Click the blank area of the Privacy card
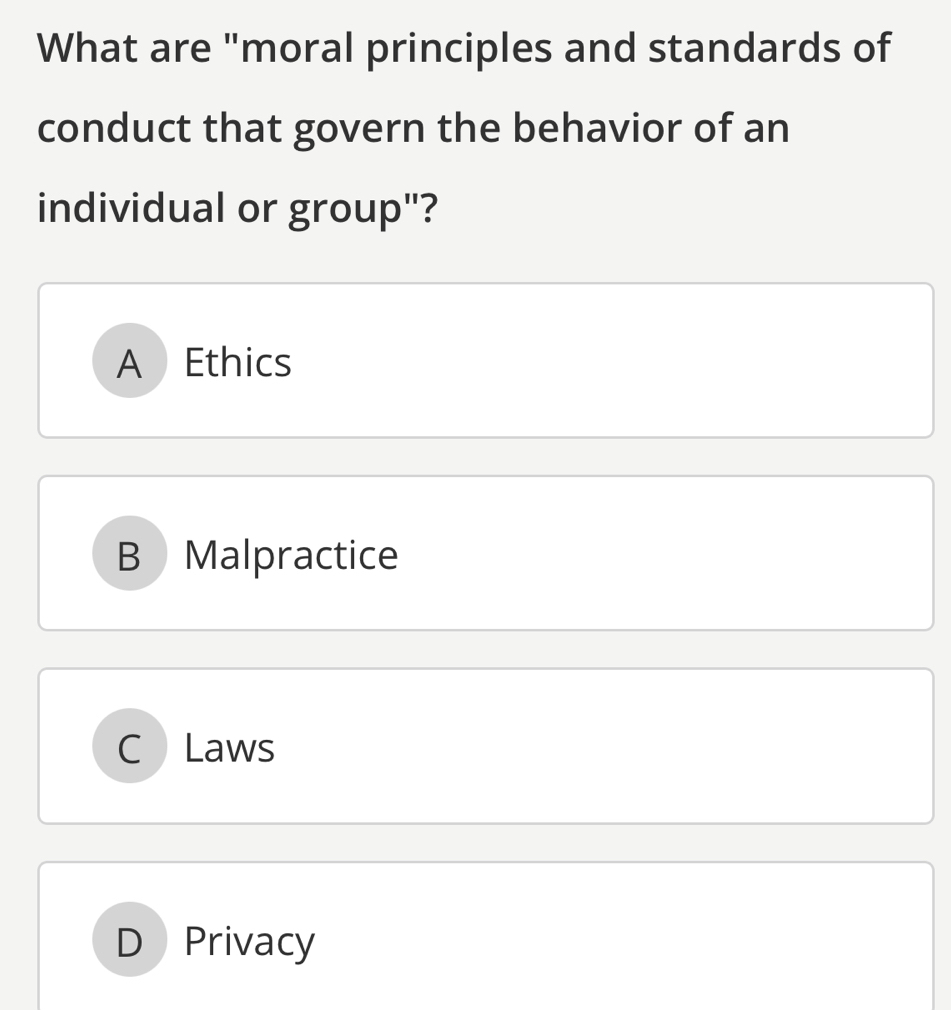The width and height of the screenshot is (951, 1010). tap(625, 937)
